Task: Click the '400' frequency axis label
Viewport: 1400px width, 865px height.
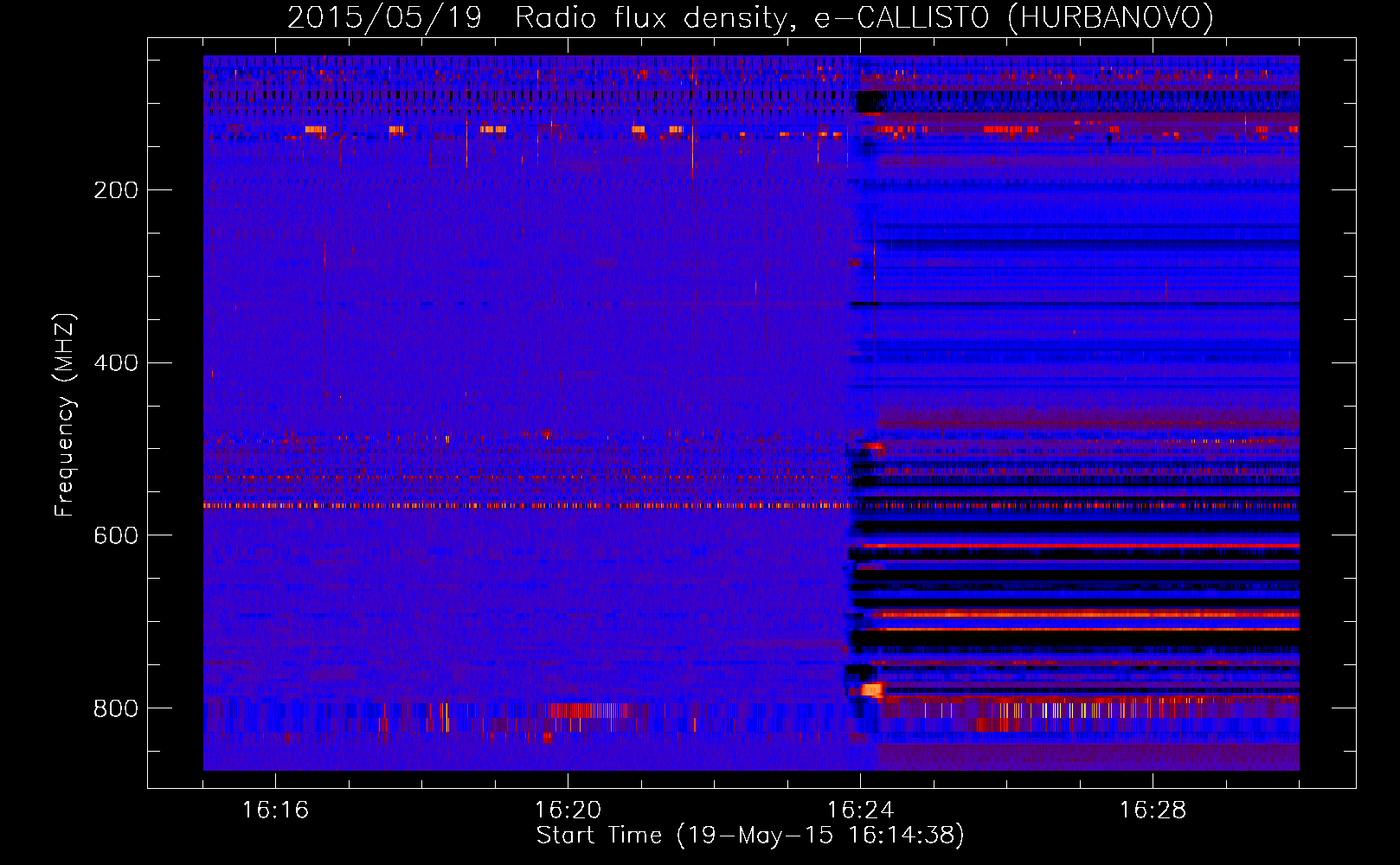Action: click(116, 363)
